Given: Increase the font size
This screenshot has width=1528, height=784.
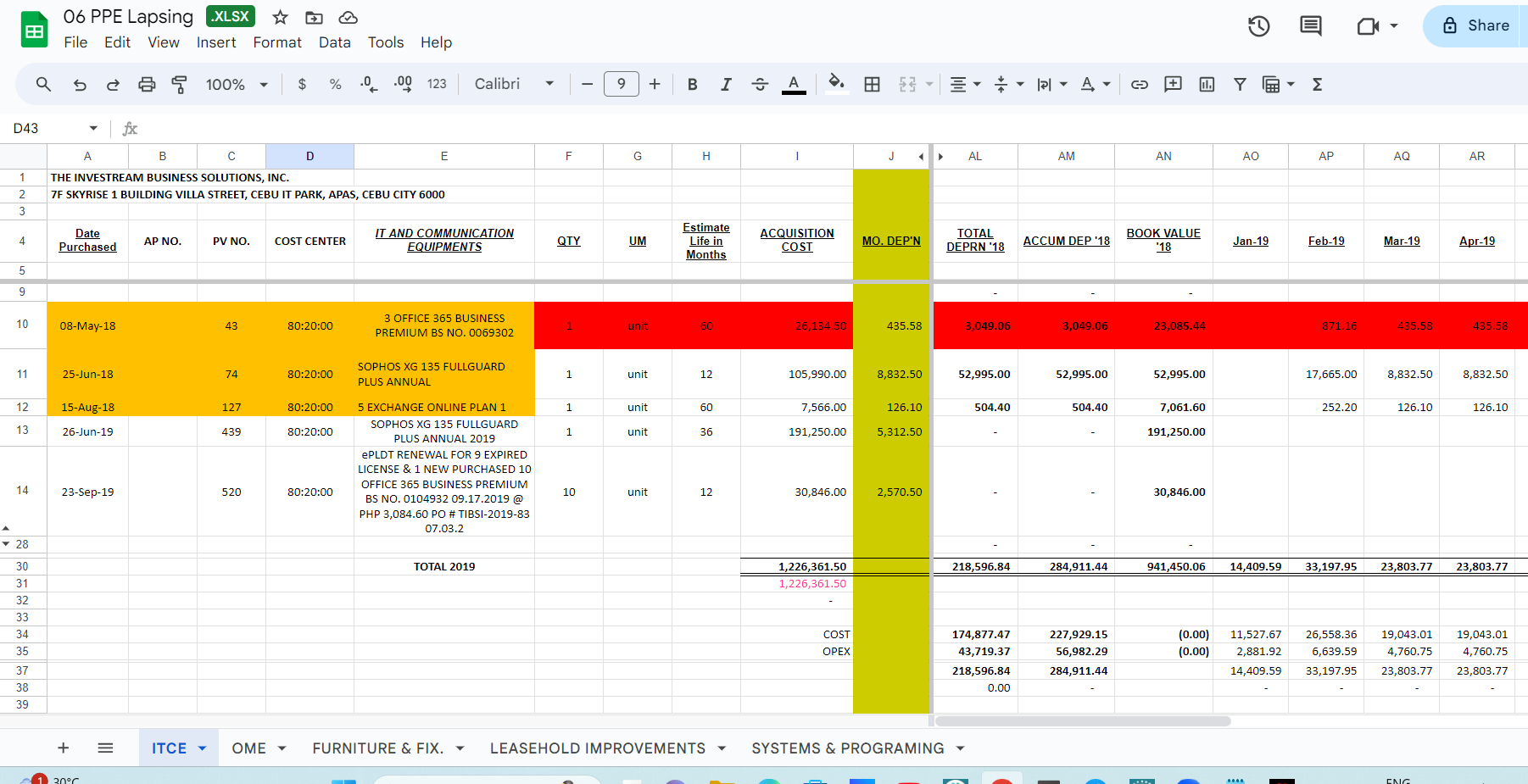Looking at the screenshot, I should (655, 84).
